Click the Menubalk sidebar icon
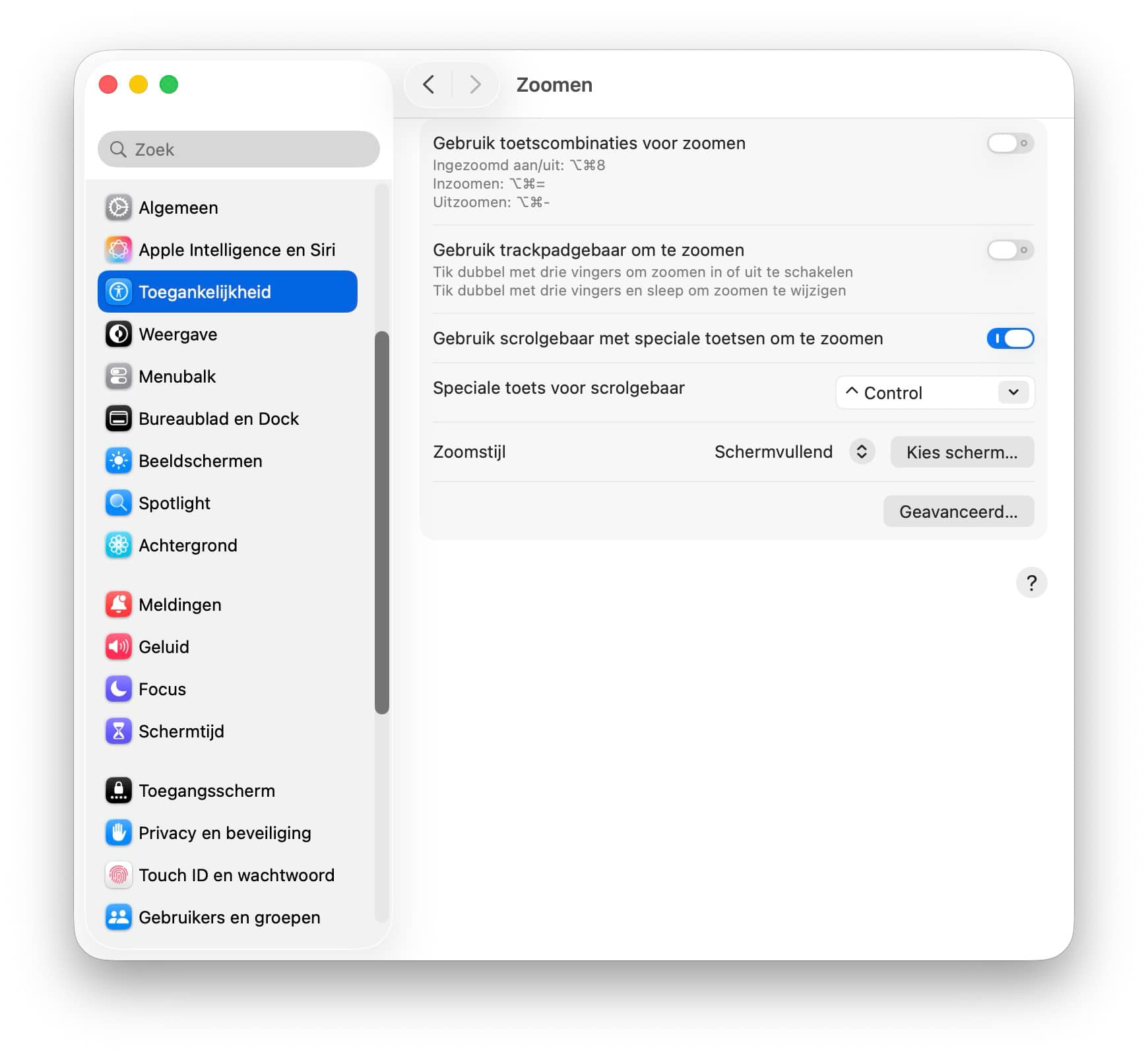Viewport: 1148px width, 1058px height. [x=119, y=377]
